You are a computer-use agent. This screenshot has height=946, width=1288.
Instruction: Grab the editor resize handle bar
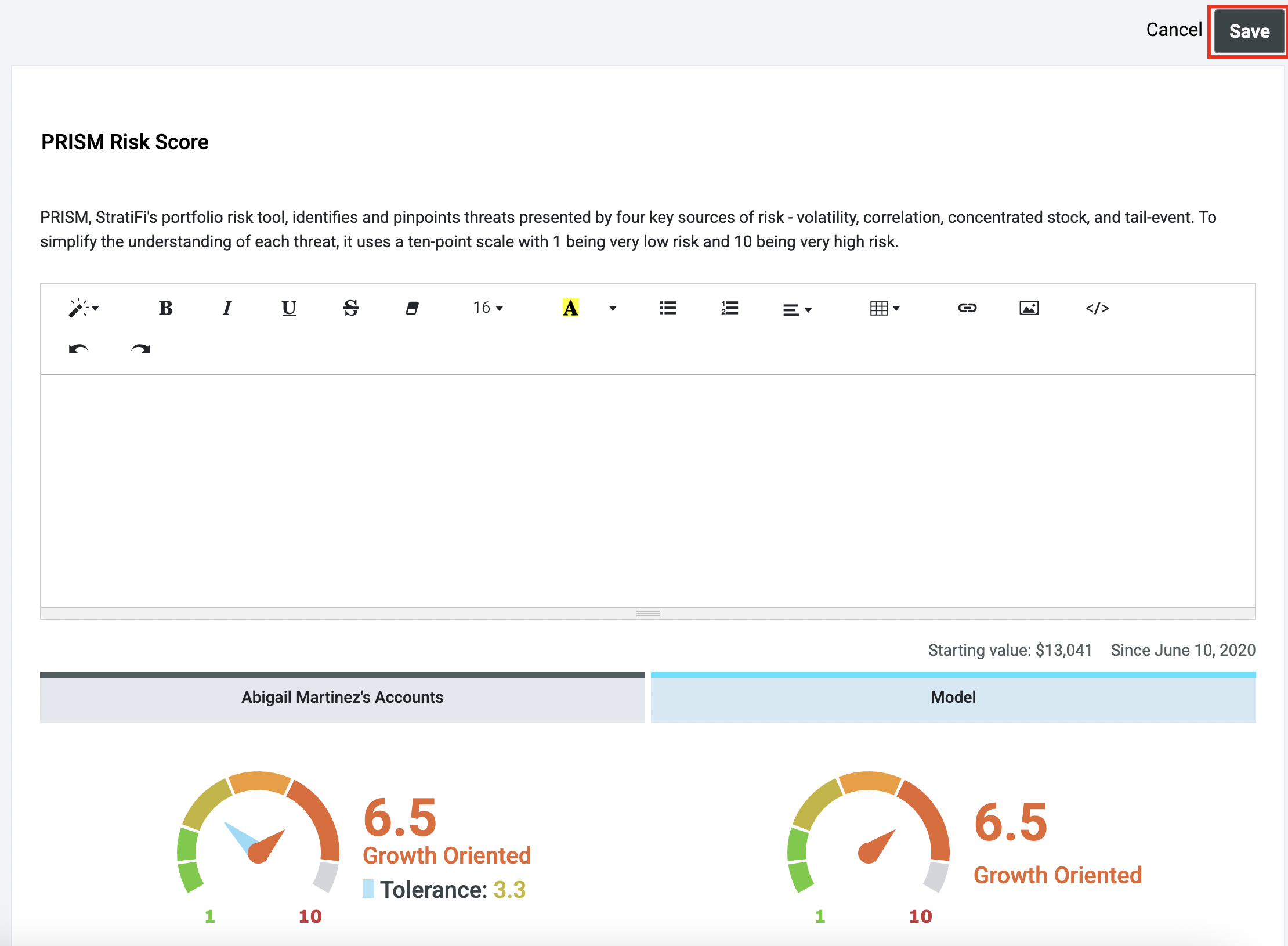coord(647,613)
